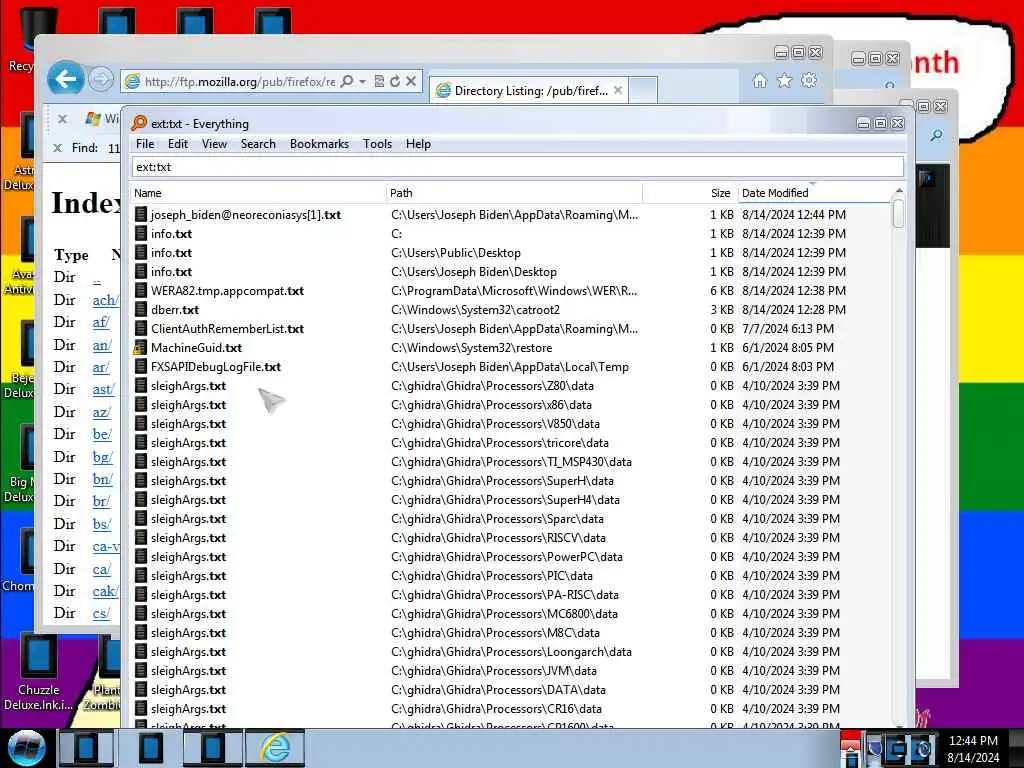Image resolution: width=1024 pixels, height=768 pixels.
Task: Select info.txt located in C:
Action: tap(171, 233)
